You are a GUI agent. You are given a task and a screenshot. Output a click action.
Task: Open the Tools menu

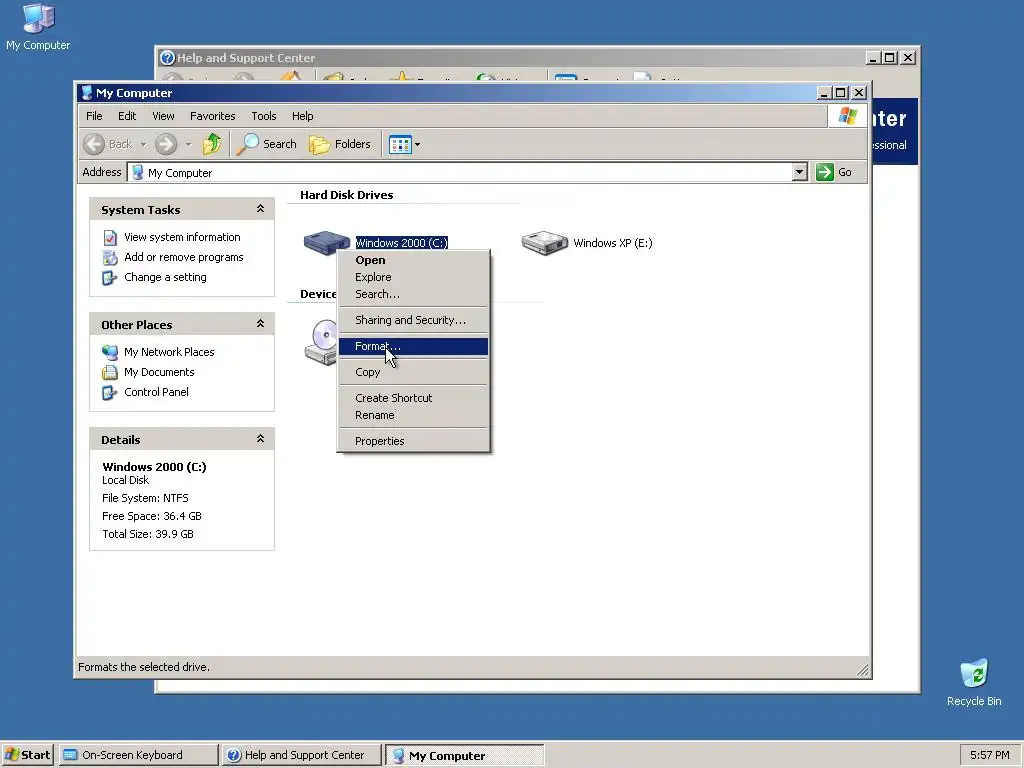point(264,116)
